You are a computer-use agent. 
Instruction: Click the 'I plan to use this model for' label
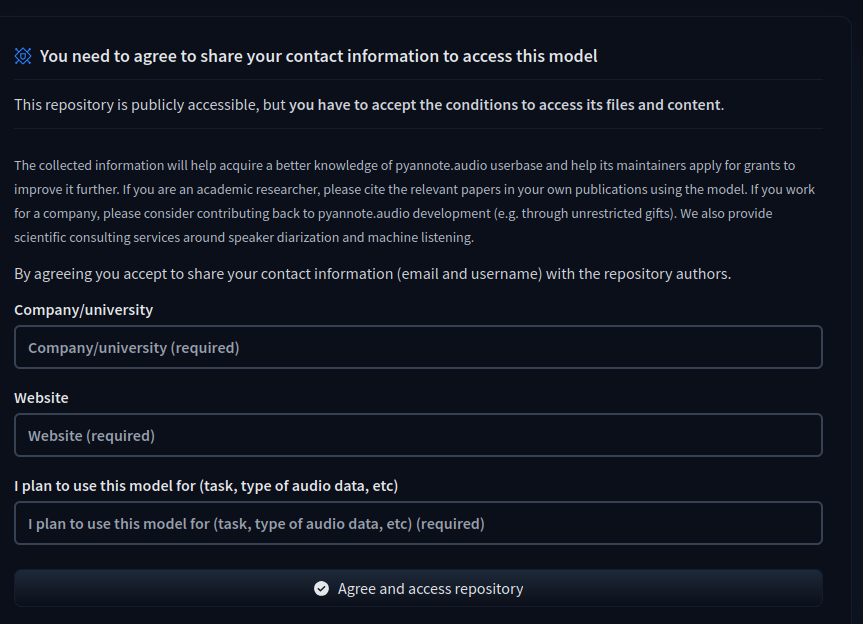pos(206,486)
